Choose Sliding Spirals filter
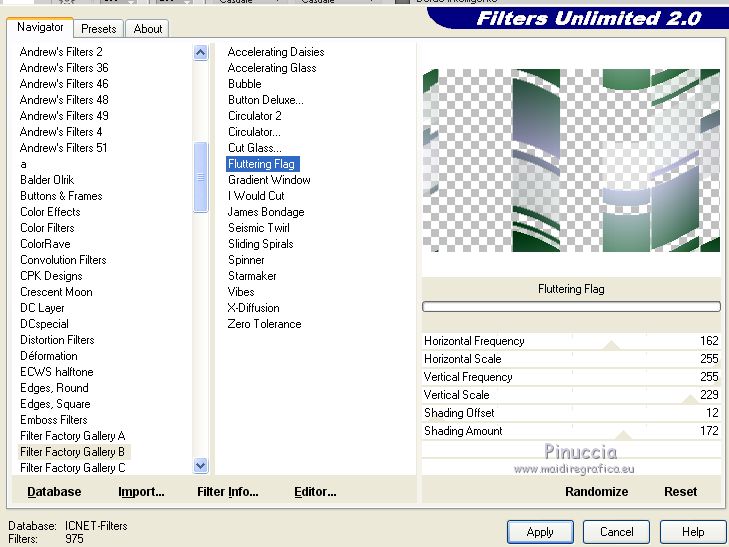Image resolution: width=729 pixels, height=547 pixels. click(260, 244)
